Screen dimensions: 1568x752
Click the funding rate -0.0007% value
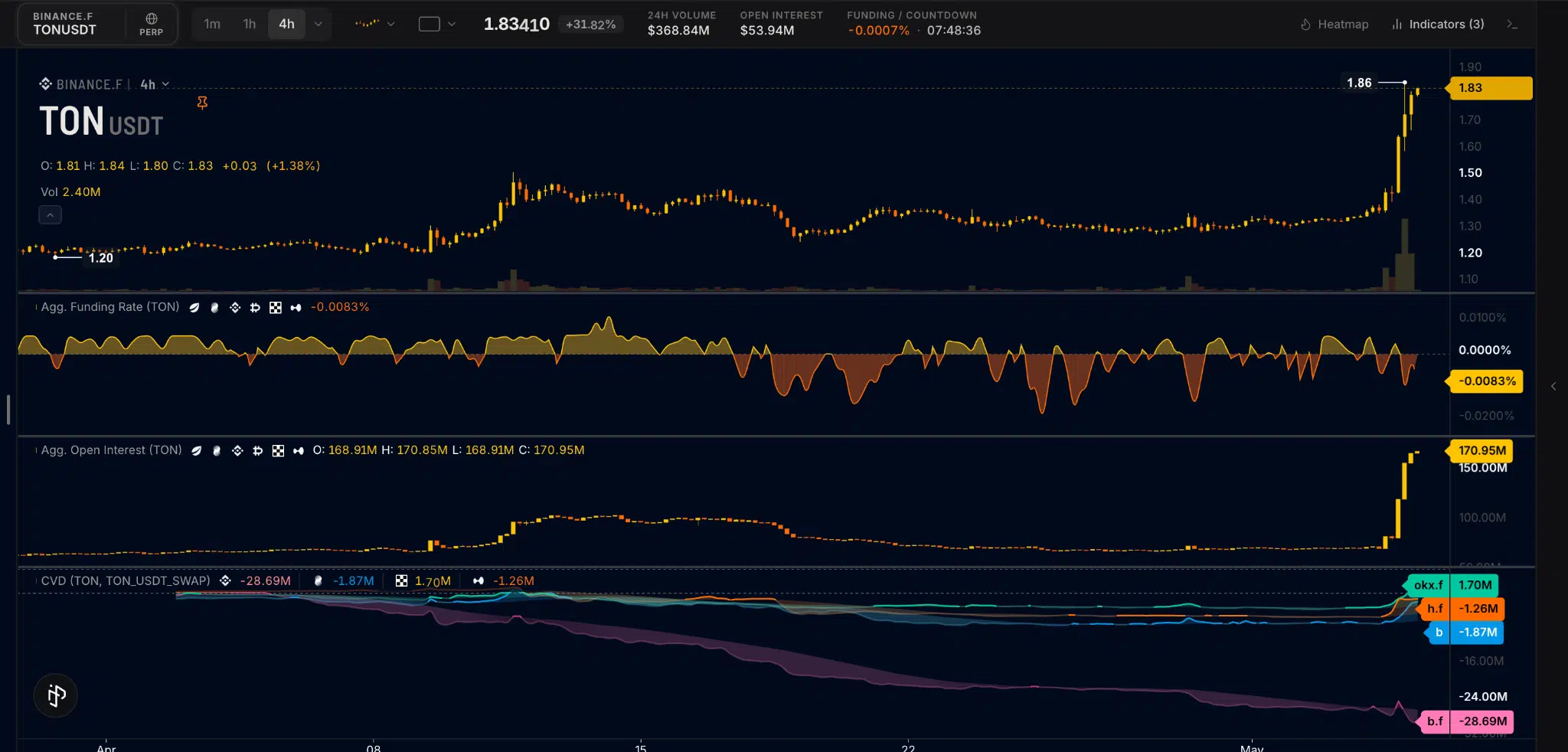coord(878,31)
